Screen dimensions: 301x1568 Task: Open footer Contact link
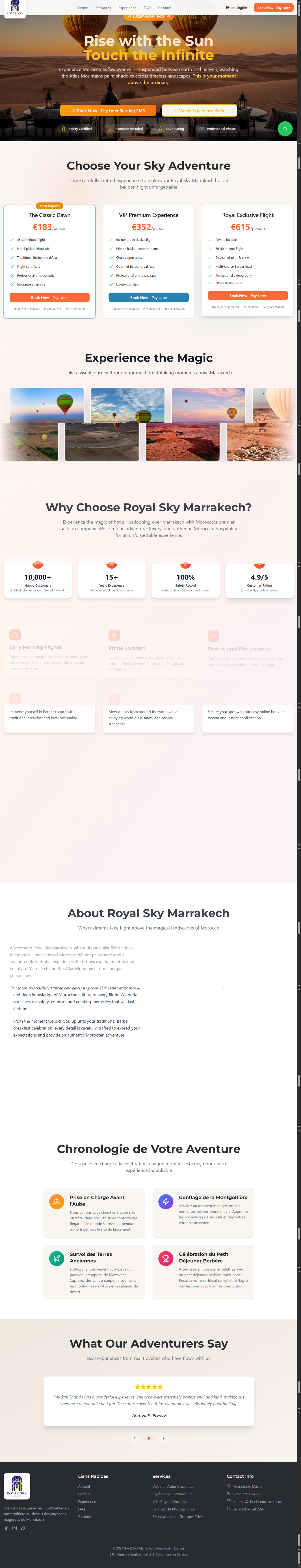tap(85, 1516)
